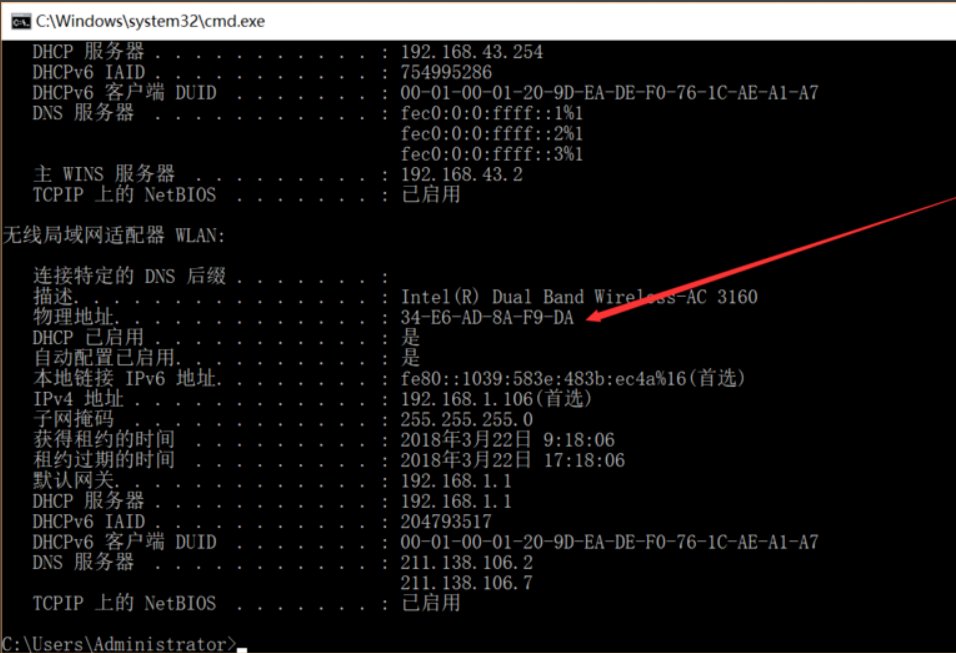Click the 无线局域网适配器 WLAN heading

point(115,236)
